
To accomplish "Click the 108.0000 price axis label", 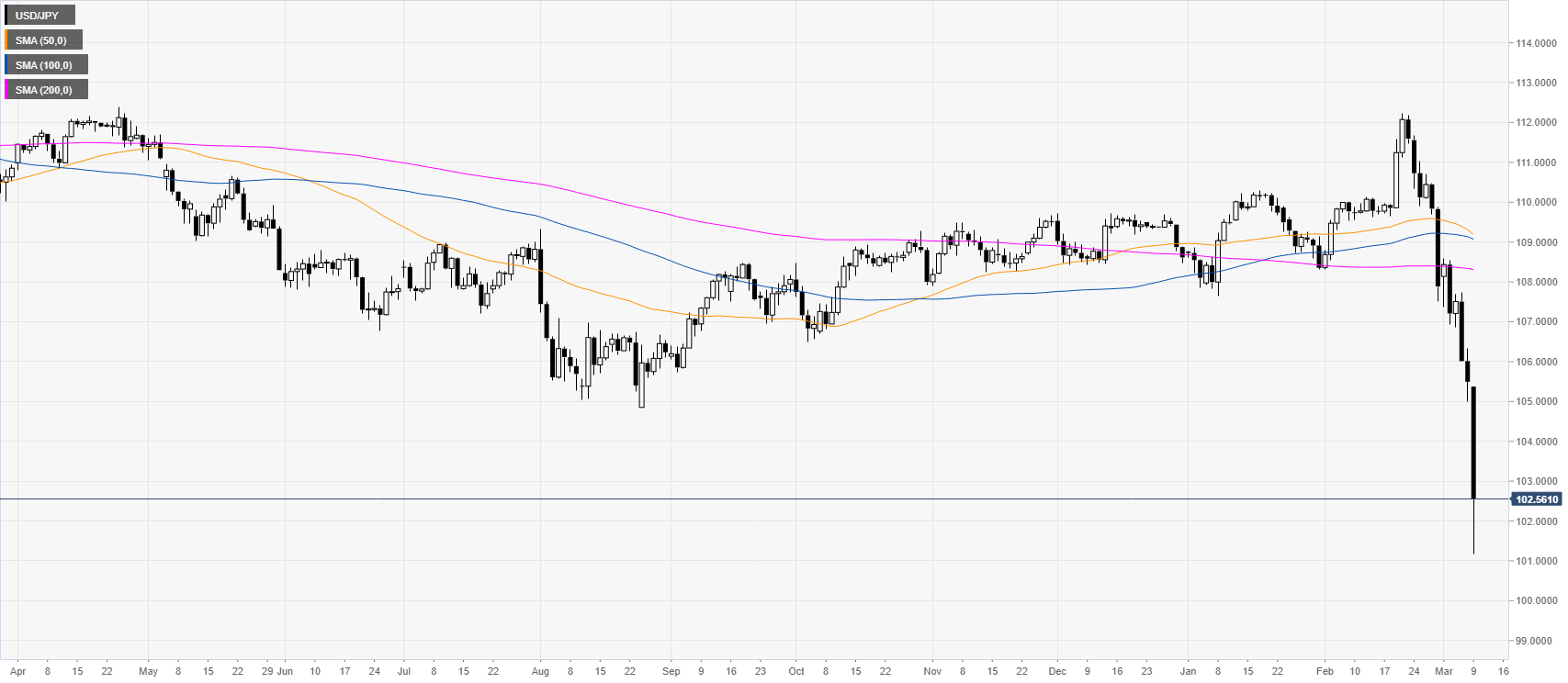I will pyautogui.click(x=1536, y=282).
